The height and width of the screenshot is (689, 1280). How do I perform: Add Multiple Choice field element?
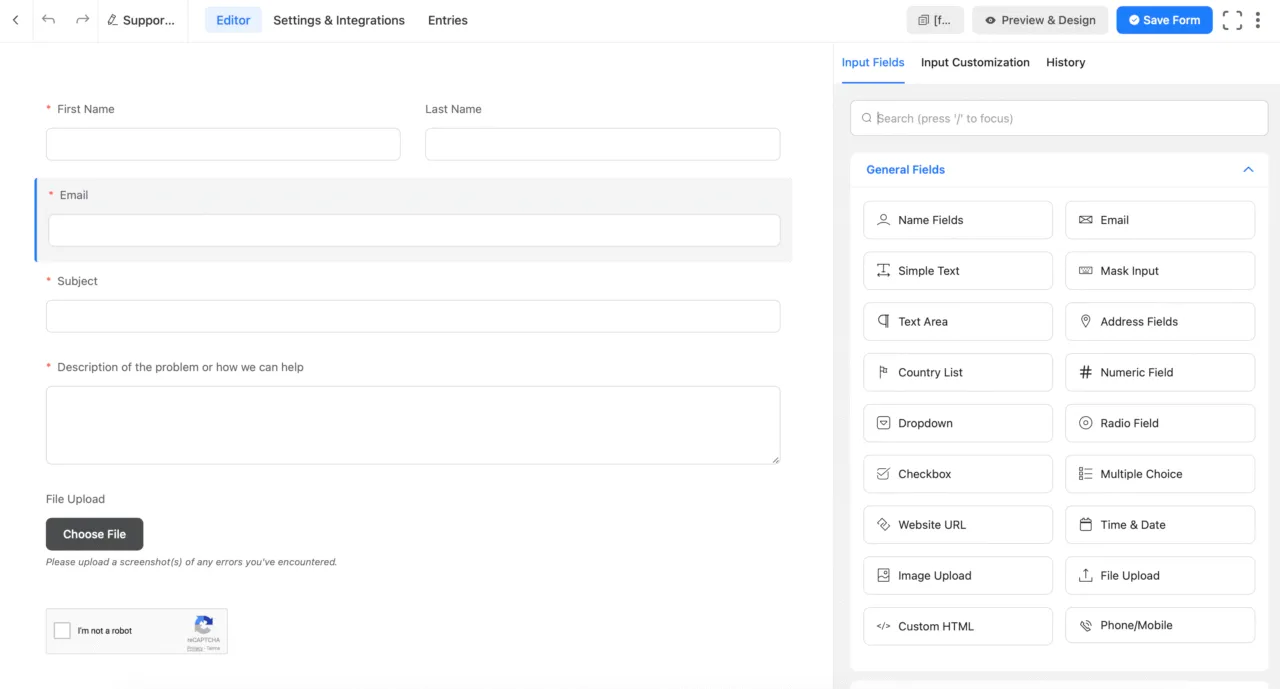pos(1160,474)
